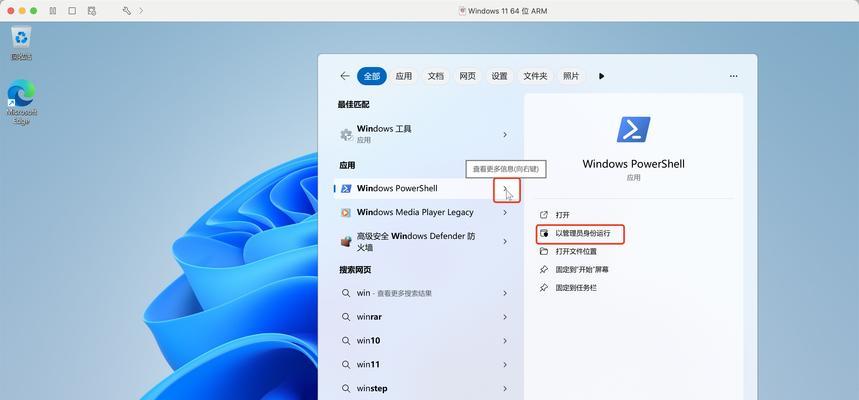Click the small PowerShell icon in results list
859x400 pixels.
346,188
